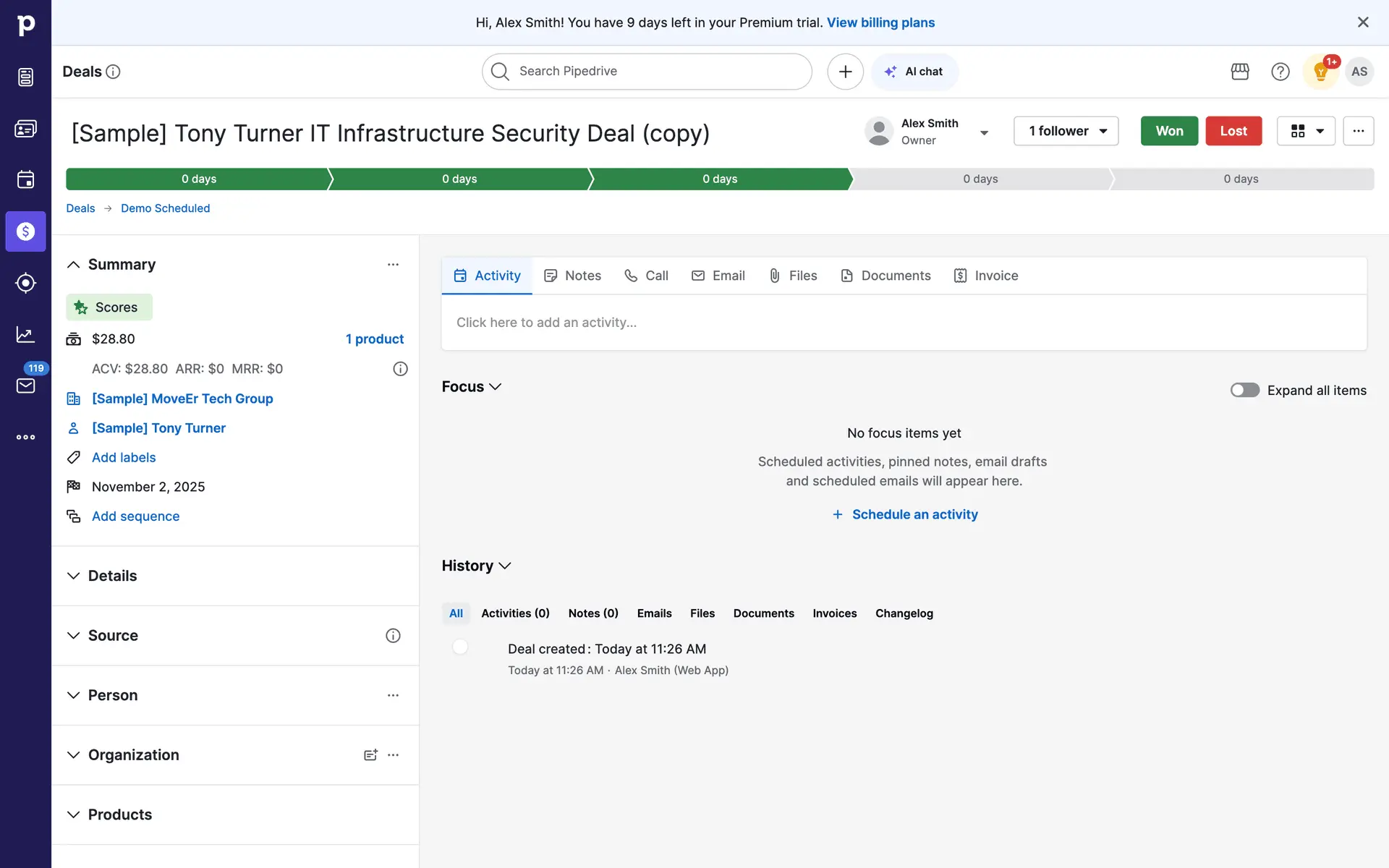Open the Insights chart sidebar icon
This screenshot has width=1389, height=868.
25,334
